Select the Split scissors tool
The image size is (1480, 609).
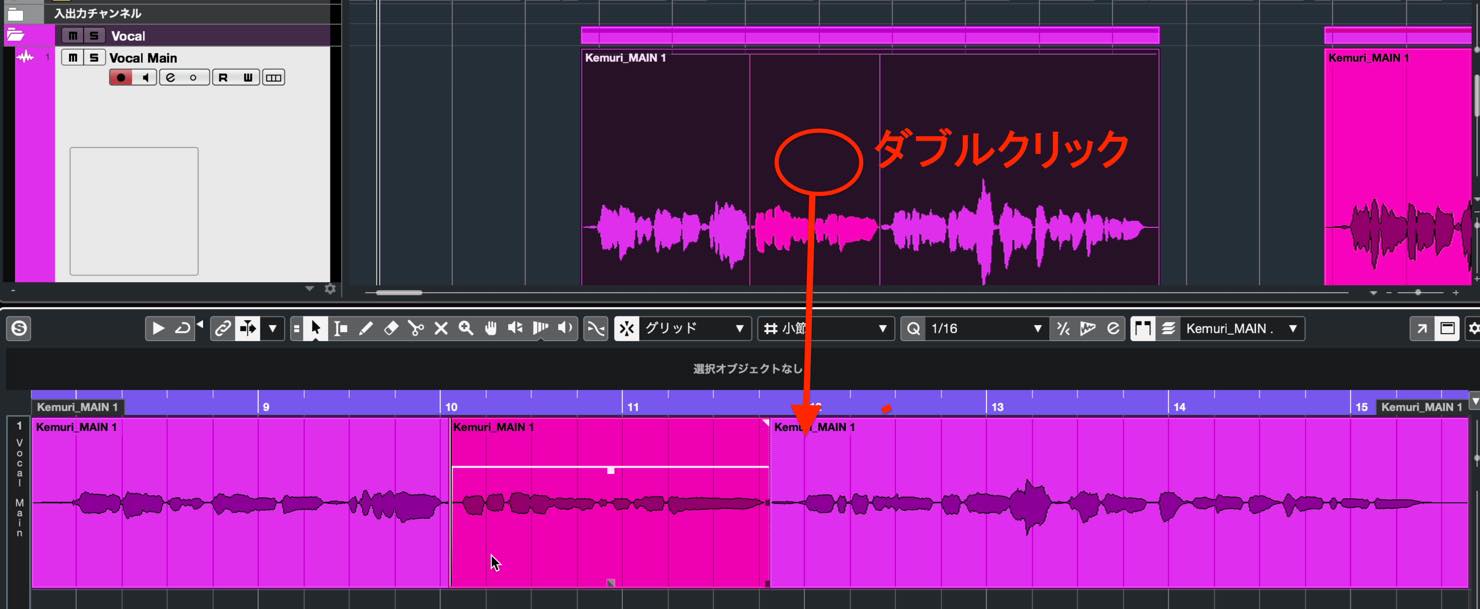tap(416, 328)
